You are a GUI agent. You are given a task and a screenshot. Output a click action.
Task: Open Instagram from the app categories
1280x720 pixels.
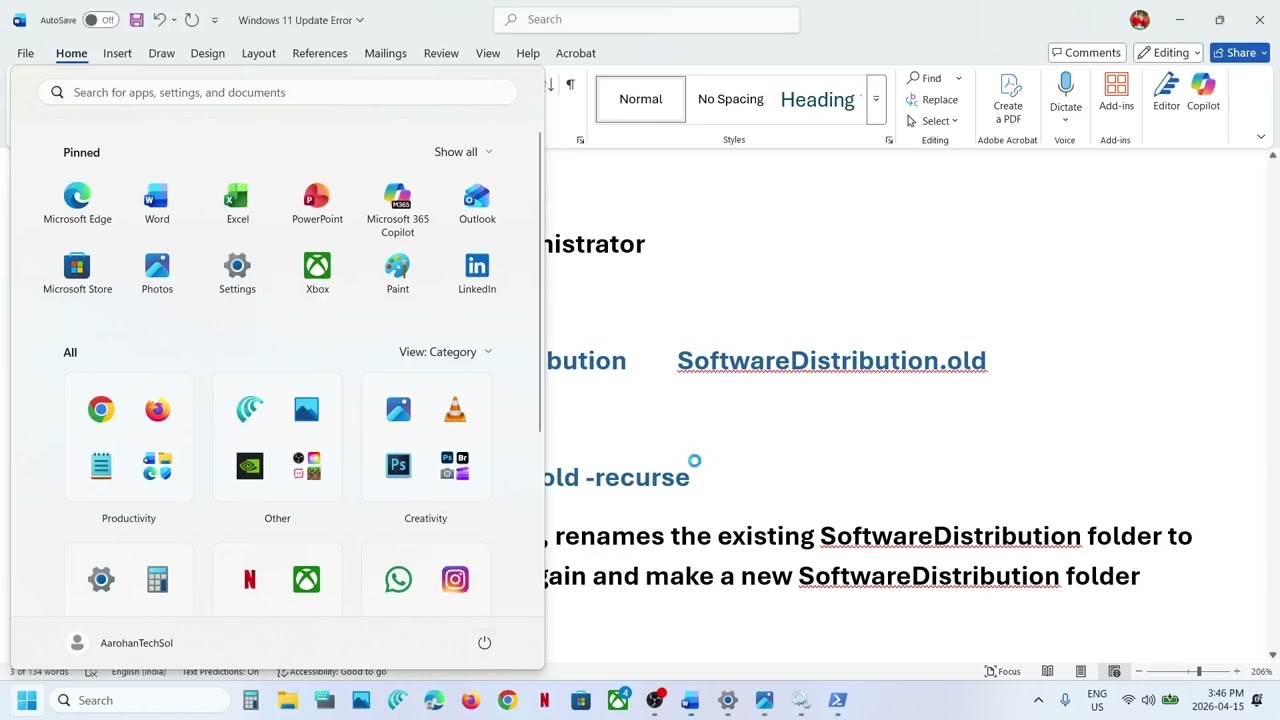coord(455,579)
